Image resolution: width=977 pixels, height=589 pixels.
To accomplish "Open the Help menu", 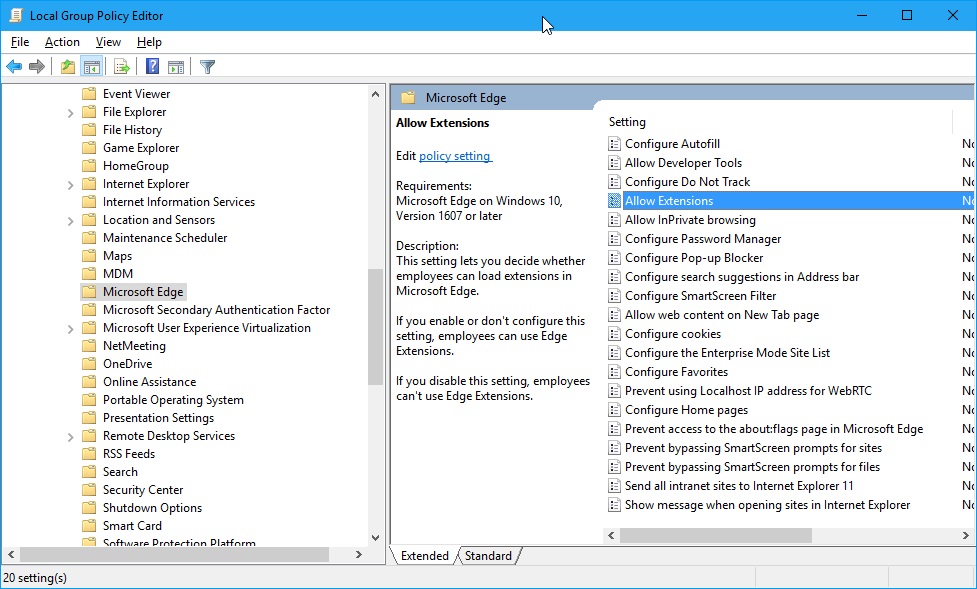I will [x=150, y=42].
